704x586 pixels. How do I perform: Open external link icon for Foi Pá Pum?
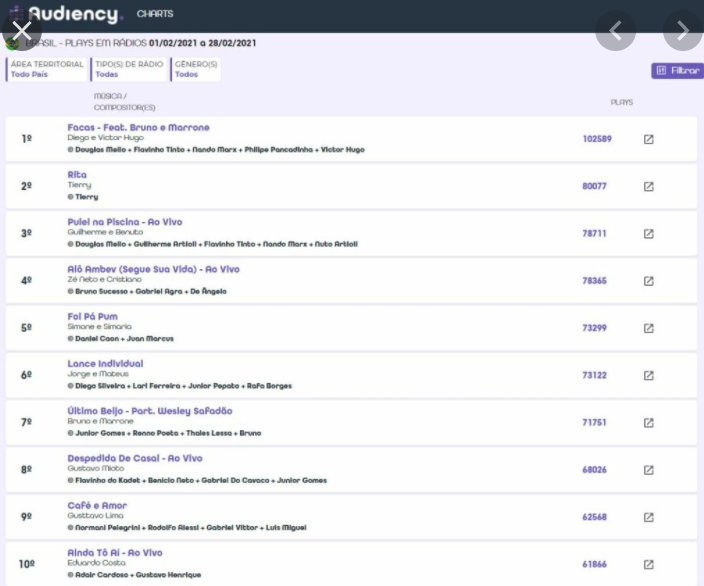pyautogui.click(x=648, y=328)
